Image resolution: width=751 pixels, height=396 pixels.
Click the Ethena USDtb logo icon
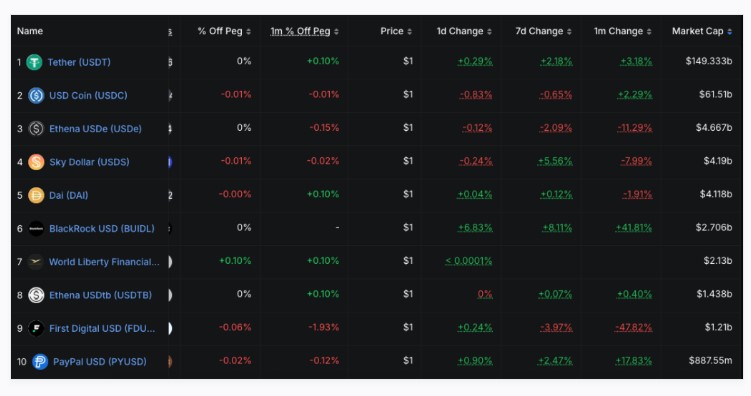tap(36, 295)
